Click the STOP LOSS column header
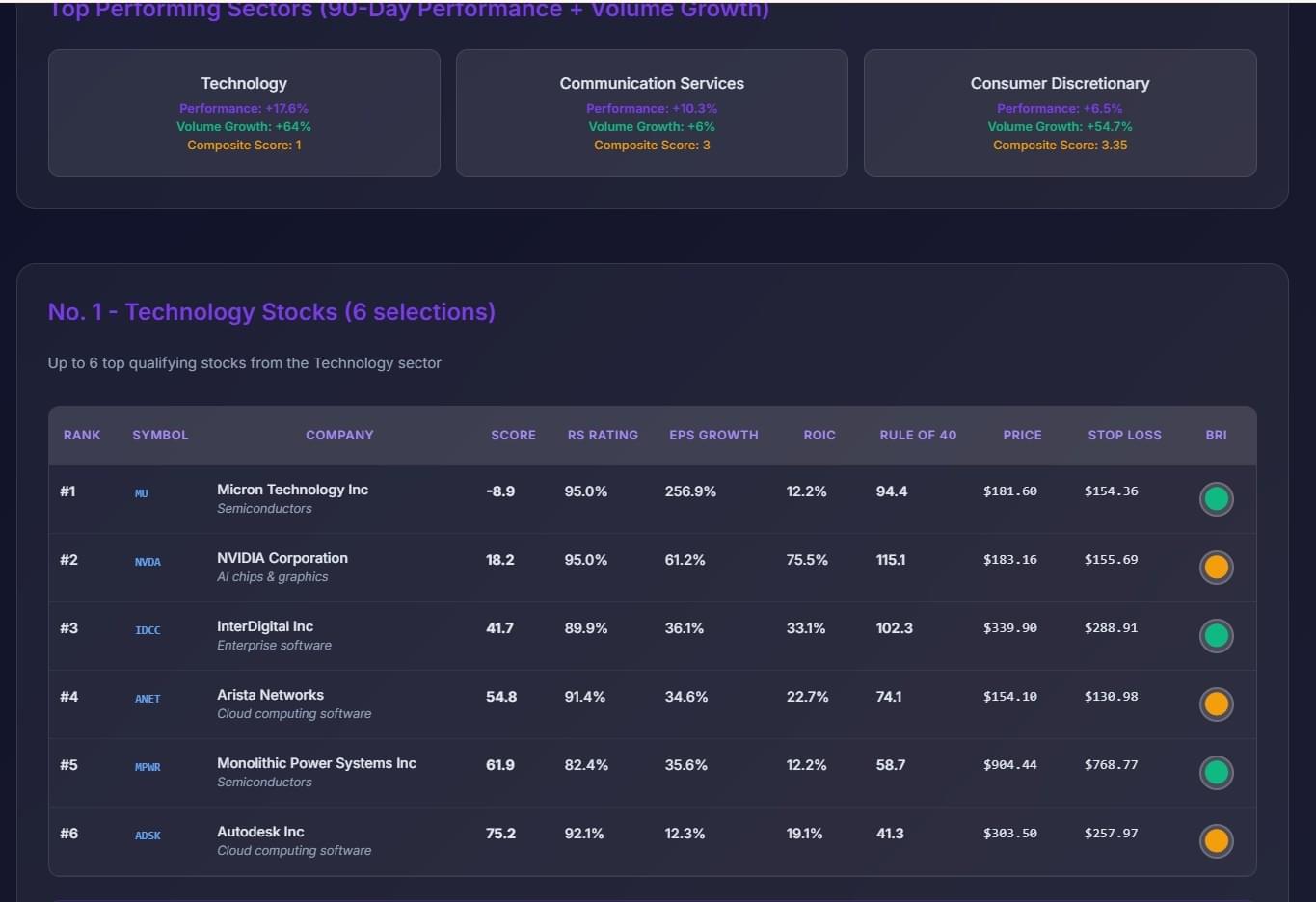1316x902 pixels. [1124, 436]
